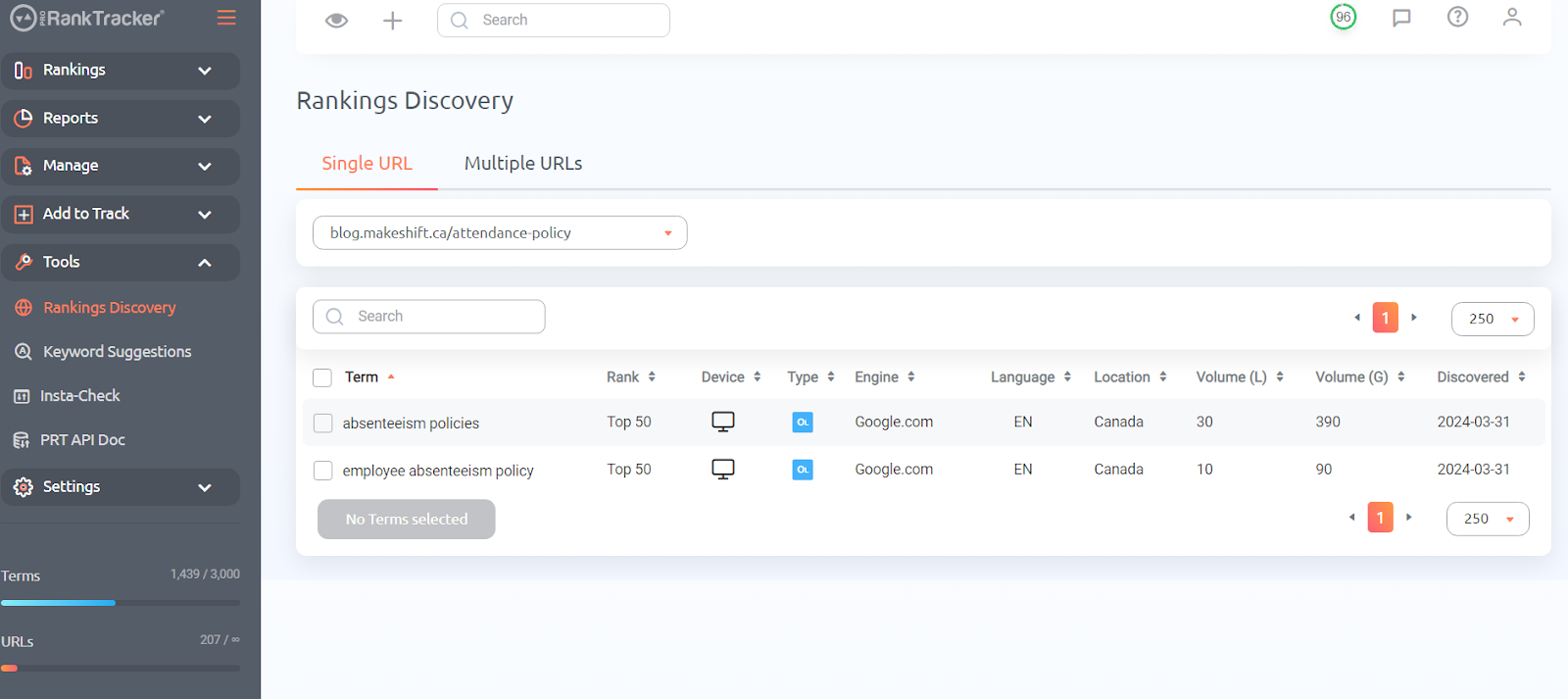Viewport: 1568px width, 699px height.
Task: Go to next page in top pagination
Action: coord(1414,318)
